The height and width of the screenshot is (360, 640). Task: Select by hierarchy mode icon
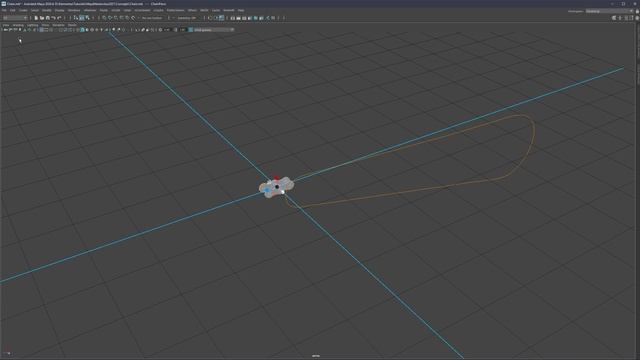[75, 18]
